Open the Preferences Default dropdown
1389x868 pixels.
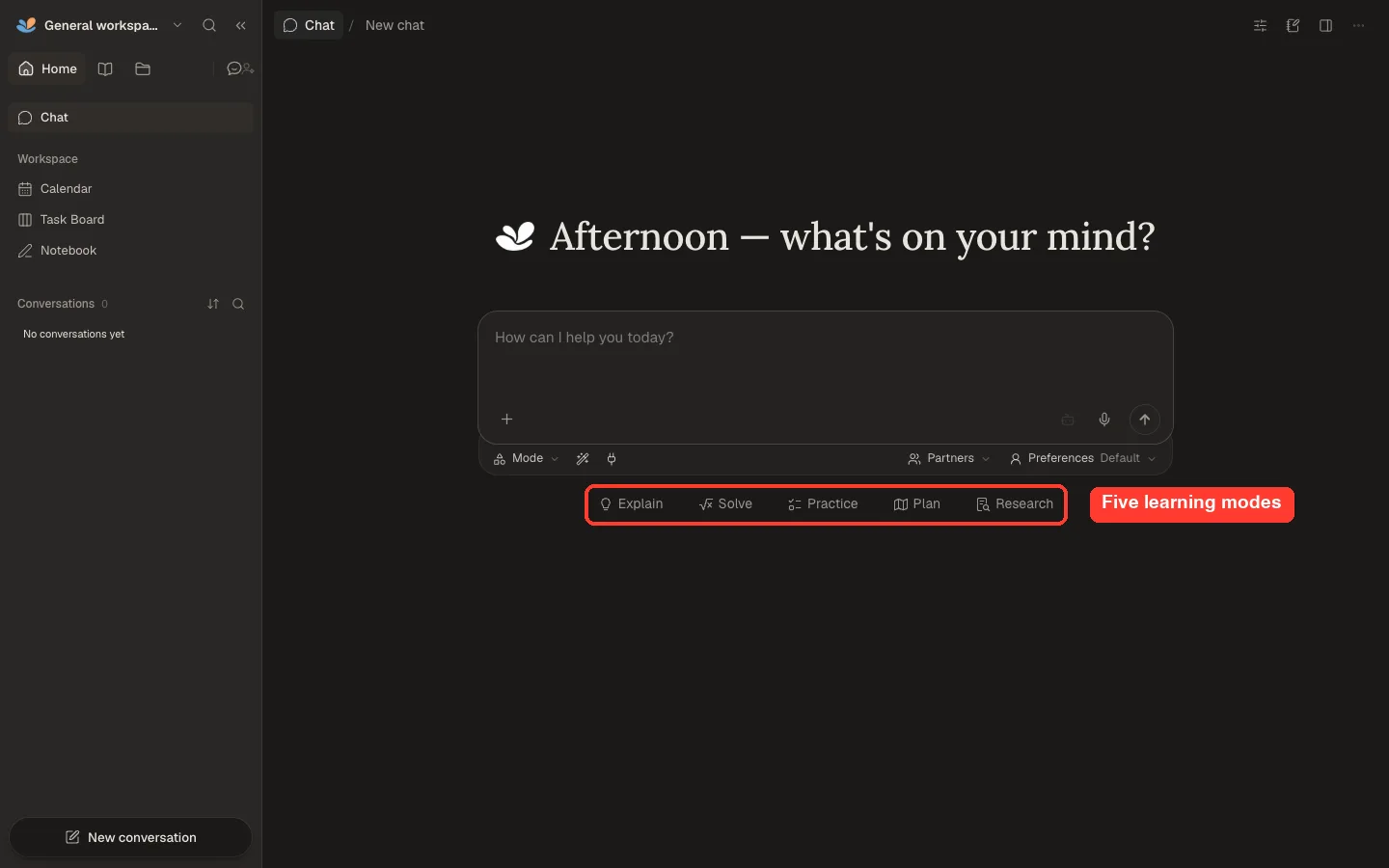(x=1082, y=459)
